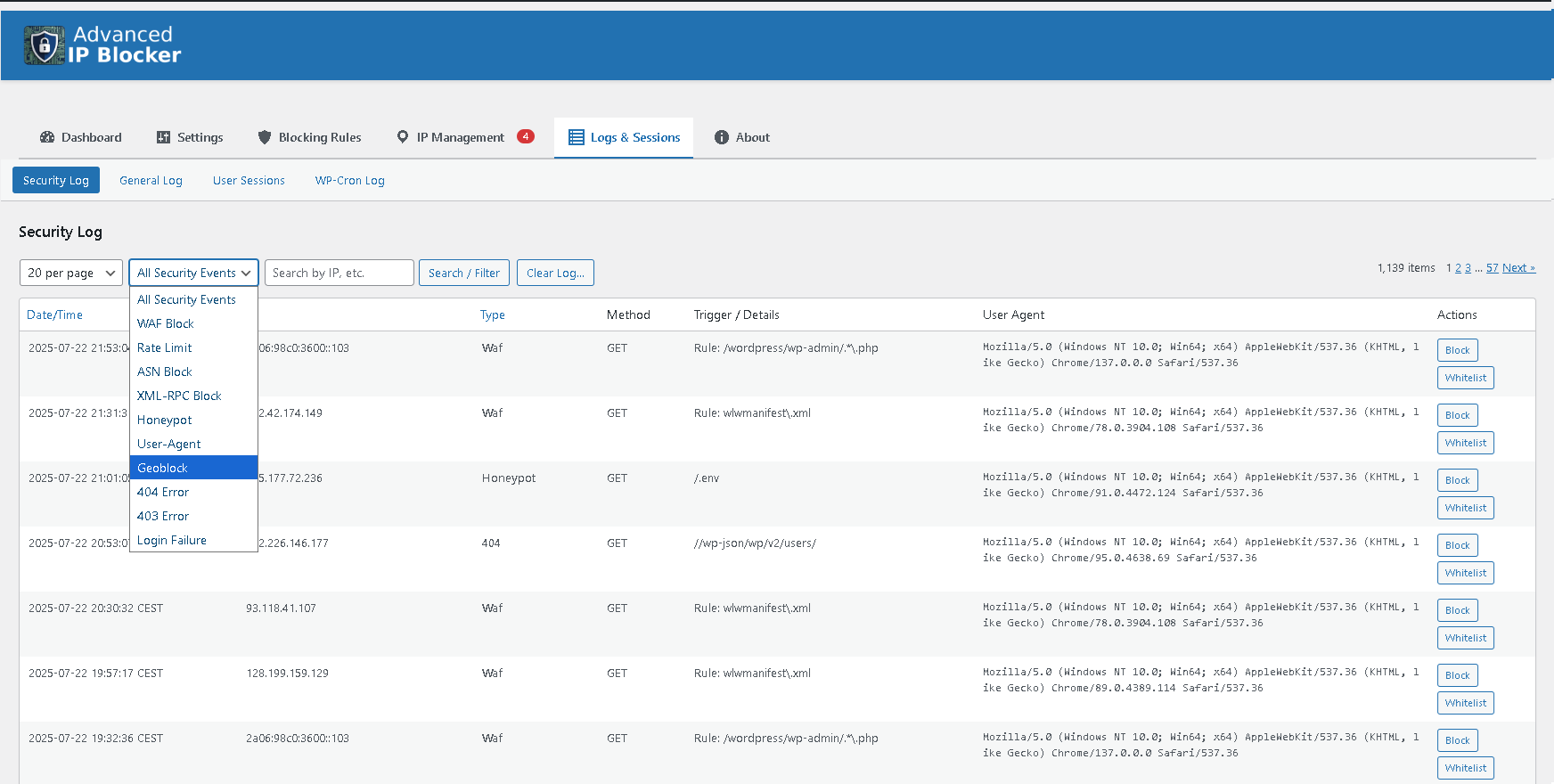Sort by the Type column header

(x=493, y=314)
